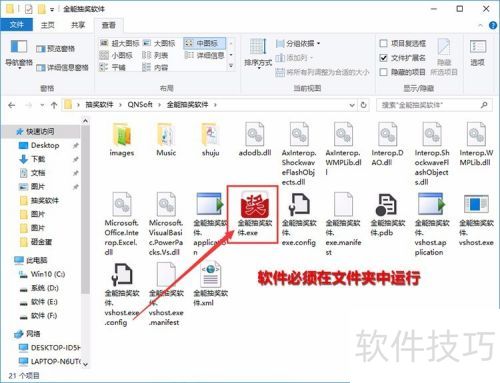Expand the breadcrumb arrow after QNSoft
The image size is (500, 383).
(160, 105)
